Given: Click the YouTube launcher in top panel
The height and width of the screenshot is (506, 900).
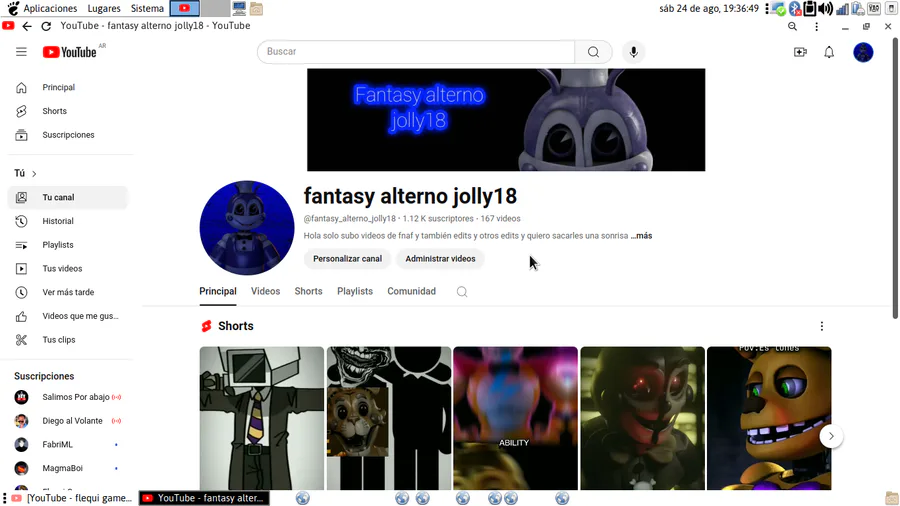Looking at the screenshot, I should click(x=184, y=9).
